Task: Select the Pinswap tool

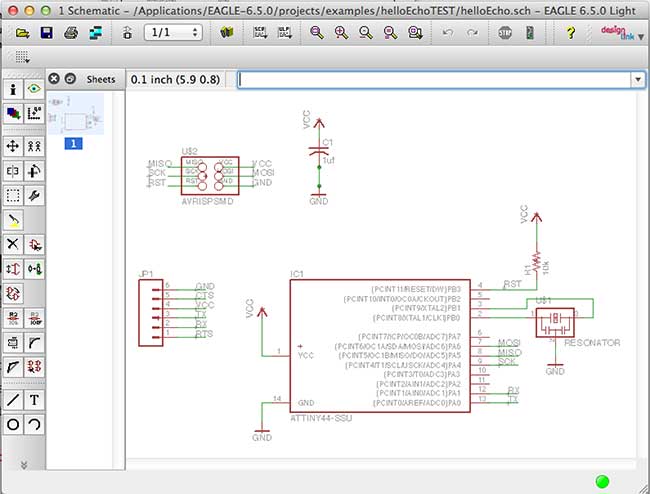Action: [x=13, y=269]
